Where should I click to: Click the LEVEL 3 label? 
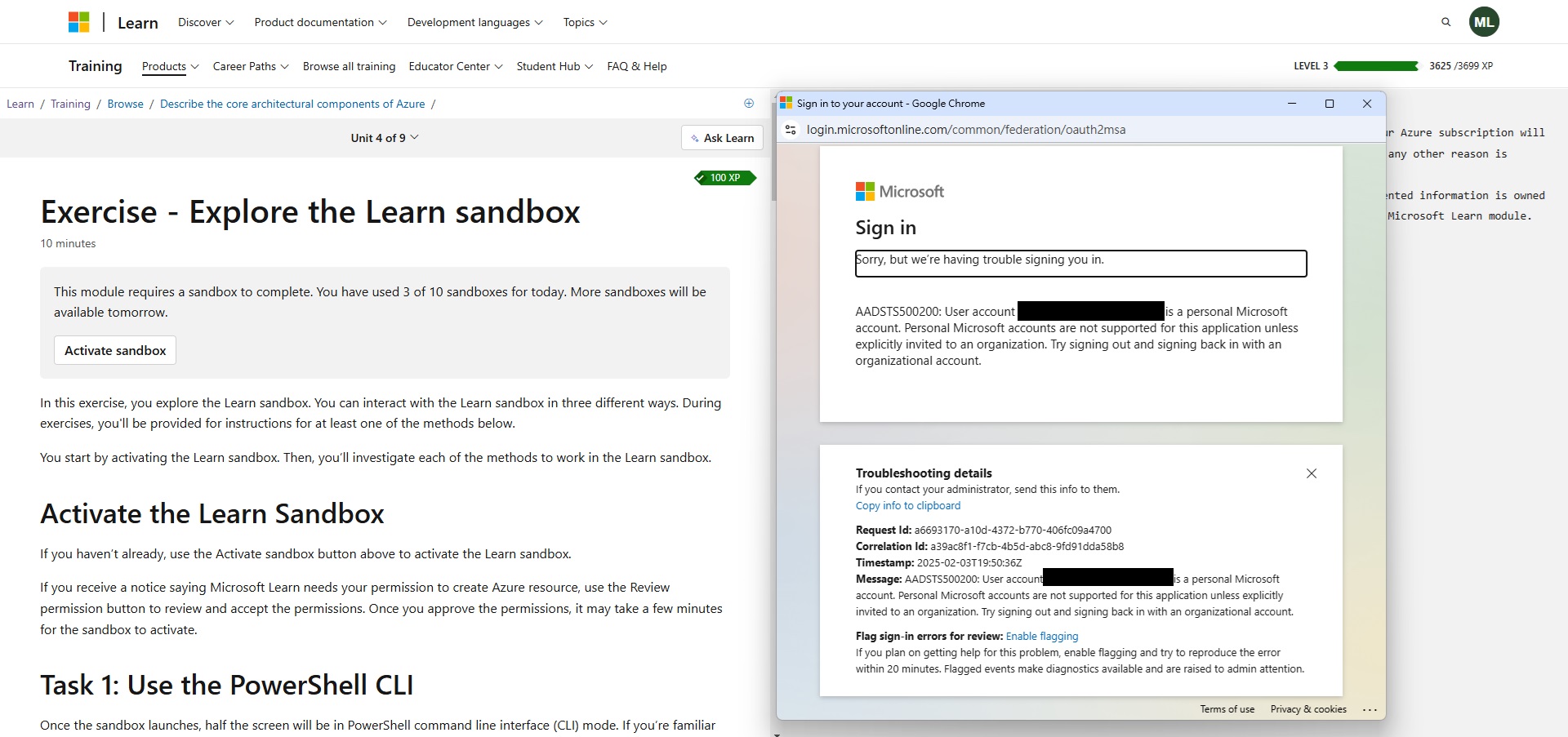coord(1311,66)
